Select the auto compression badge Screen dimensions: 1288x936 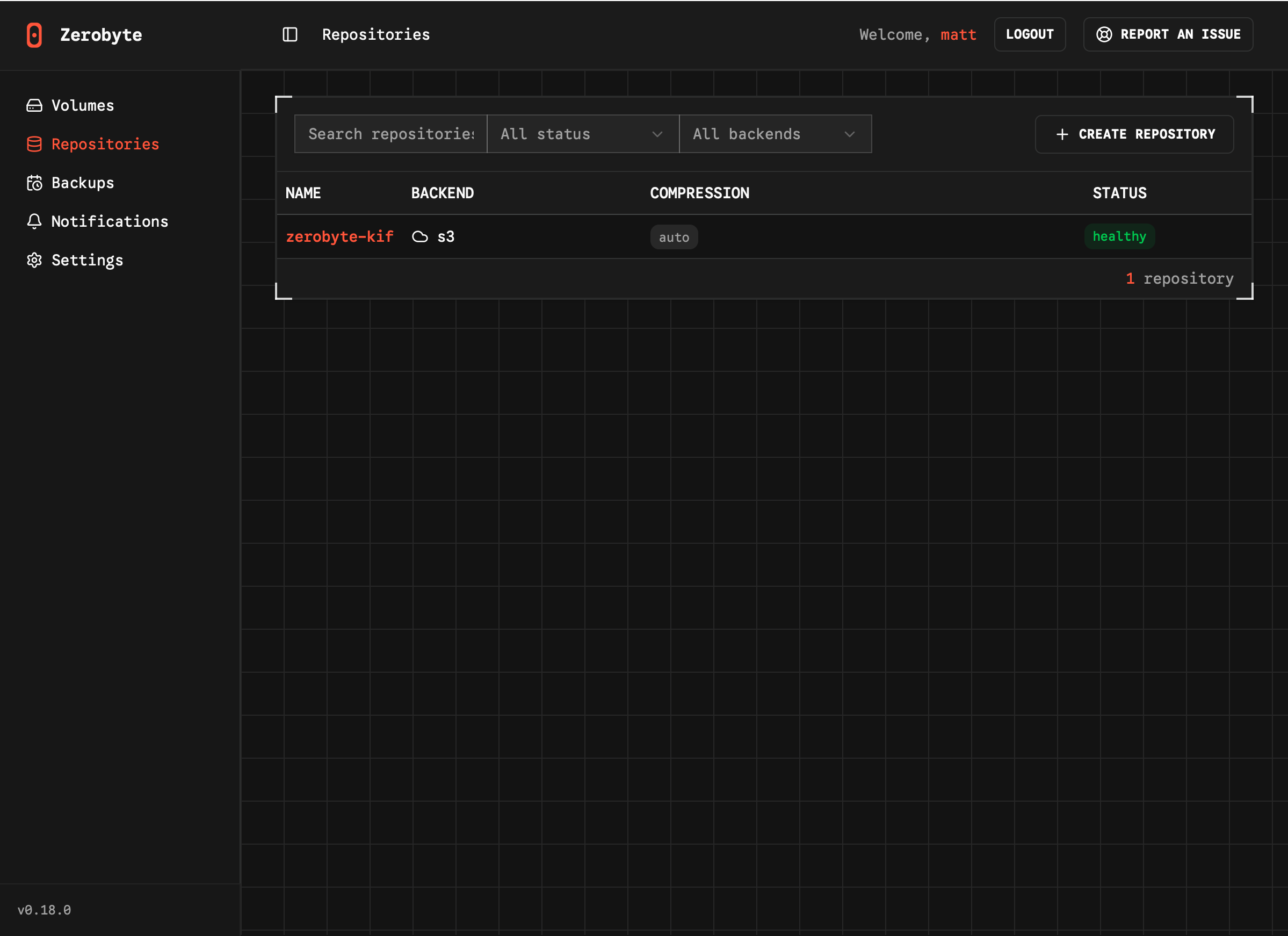674,237
